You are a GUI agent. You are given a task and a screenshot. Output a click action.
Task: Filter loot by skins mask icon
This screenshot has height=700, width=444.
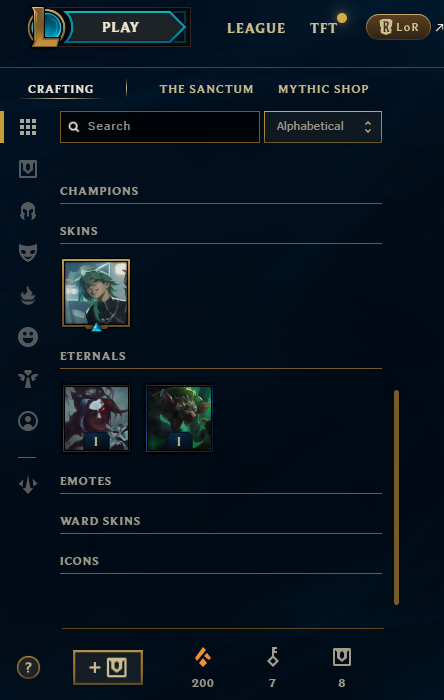click(28, 253)
